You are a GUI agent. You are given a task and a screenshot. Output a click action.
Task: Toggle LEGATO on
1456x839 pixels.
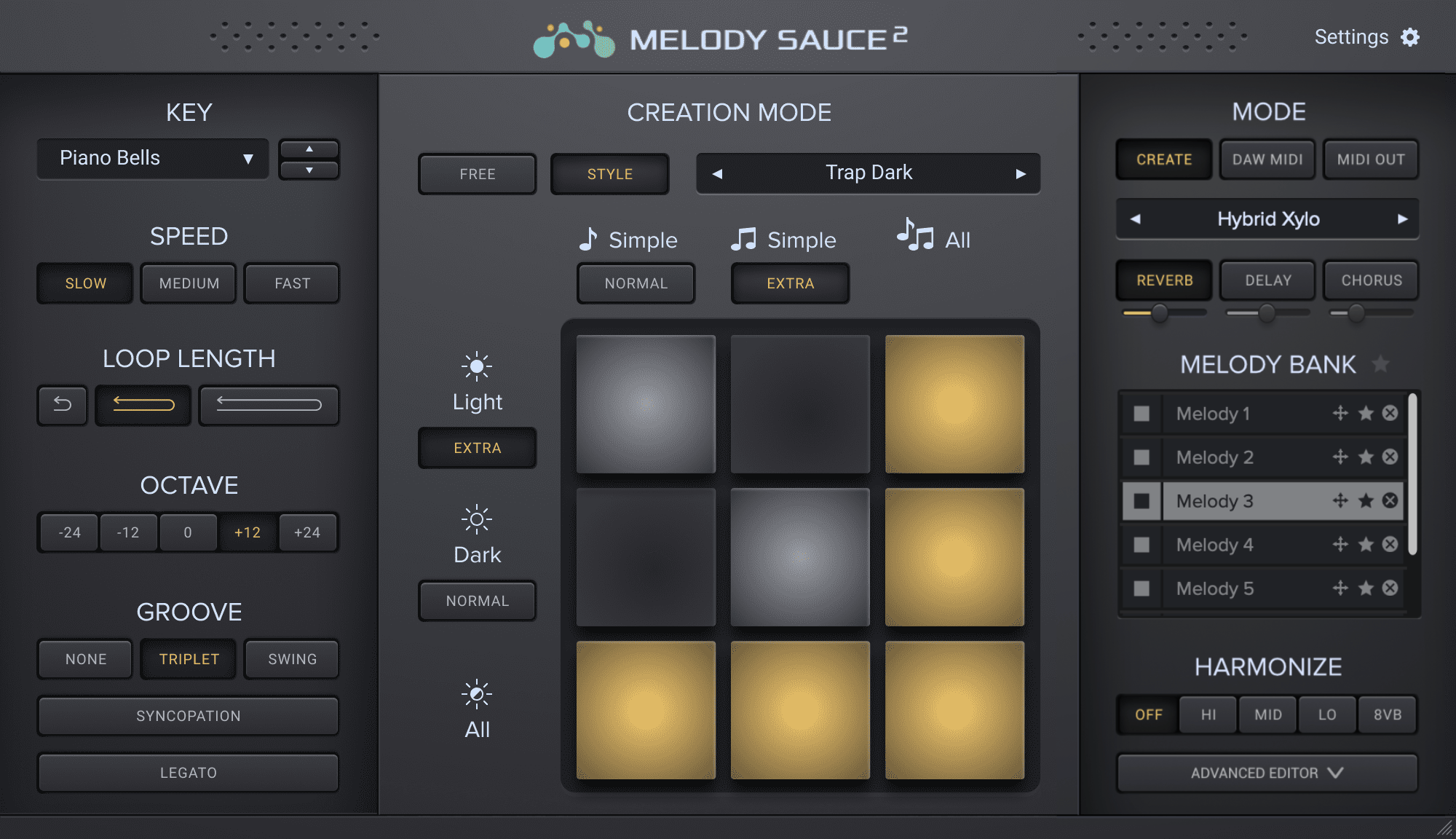(x=188, y=773)
